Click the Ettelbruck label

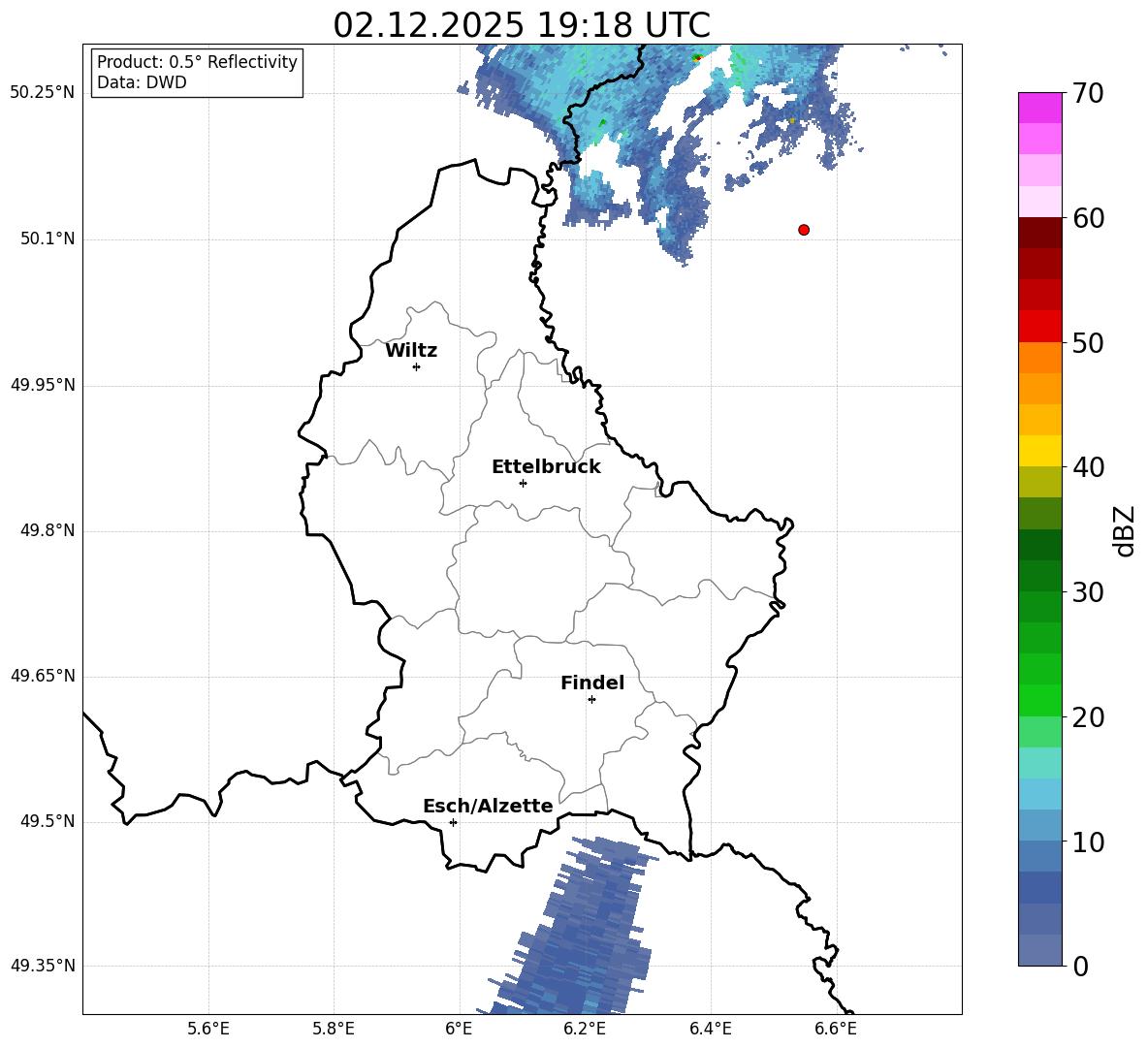pyautogui.click(x=546, y=467)
